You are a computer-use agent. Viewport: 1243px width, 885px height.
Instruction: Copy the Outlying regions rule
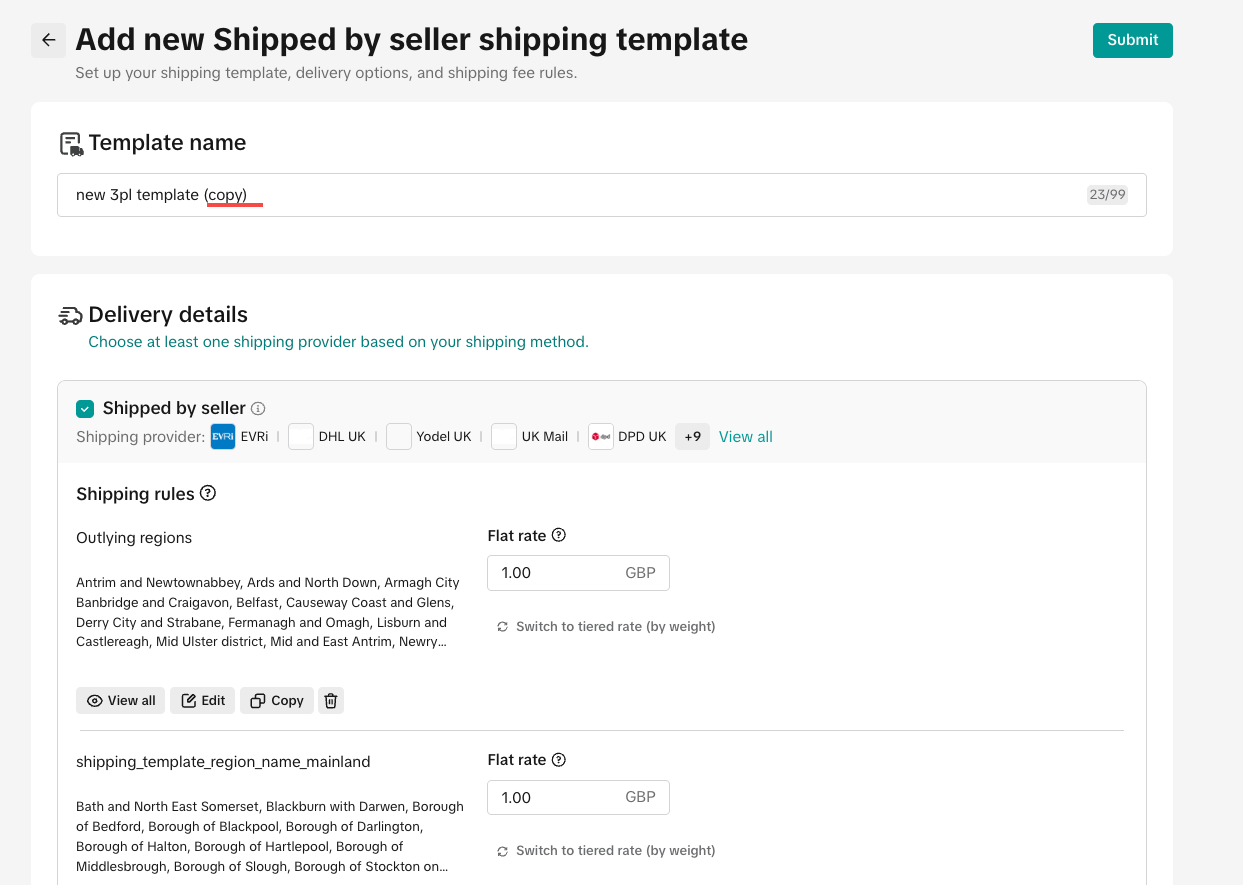click(277, 701)
